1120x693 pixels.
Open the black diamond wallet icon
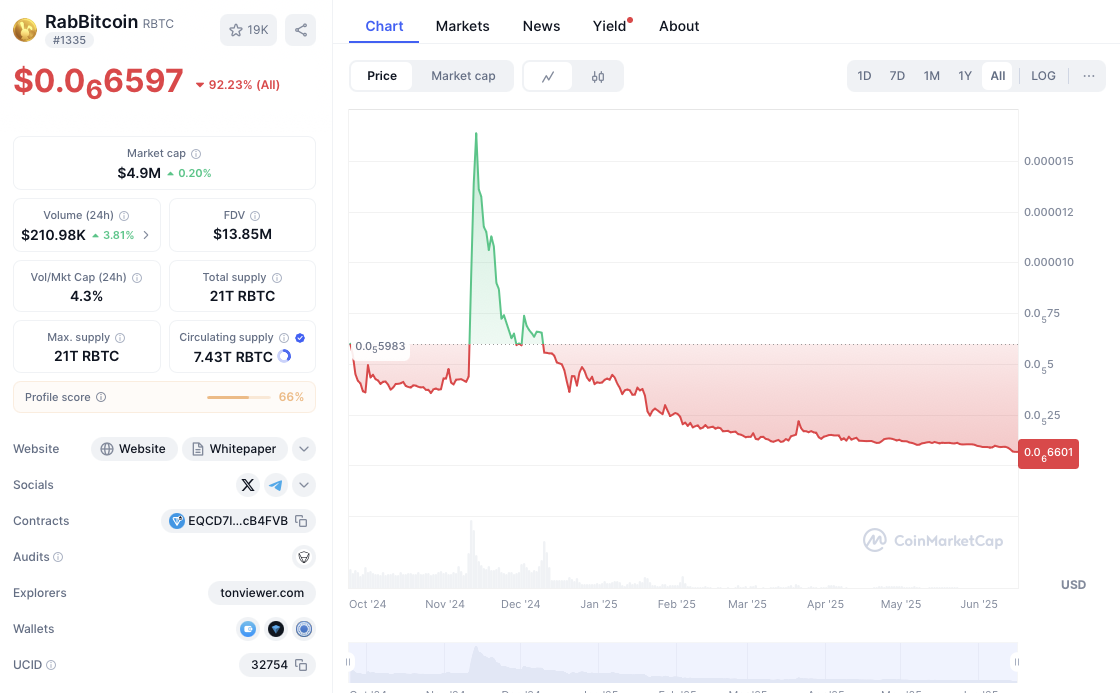276,629
